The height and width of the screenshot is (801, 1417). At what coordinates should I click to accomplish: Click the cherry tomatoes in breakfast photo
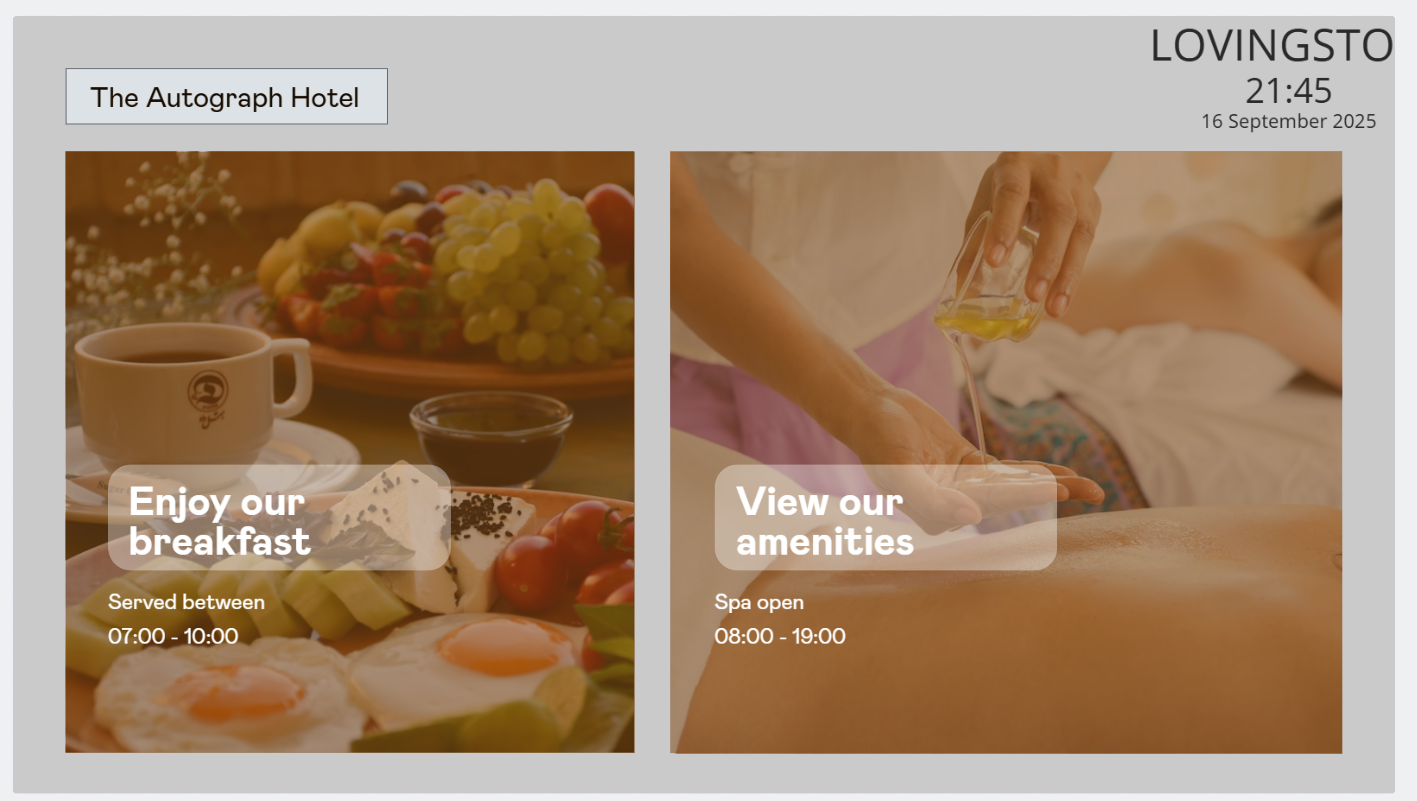(565, 552)
